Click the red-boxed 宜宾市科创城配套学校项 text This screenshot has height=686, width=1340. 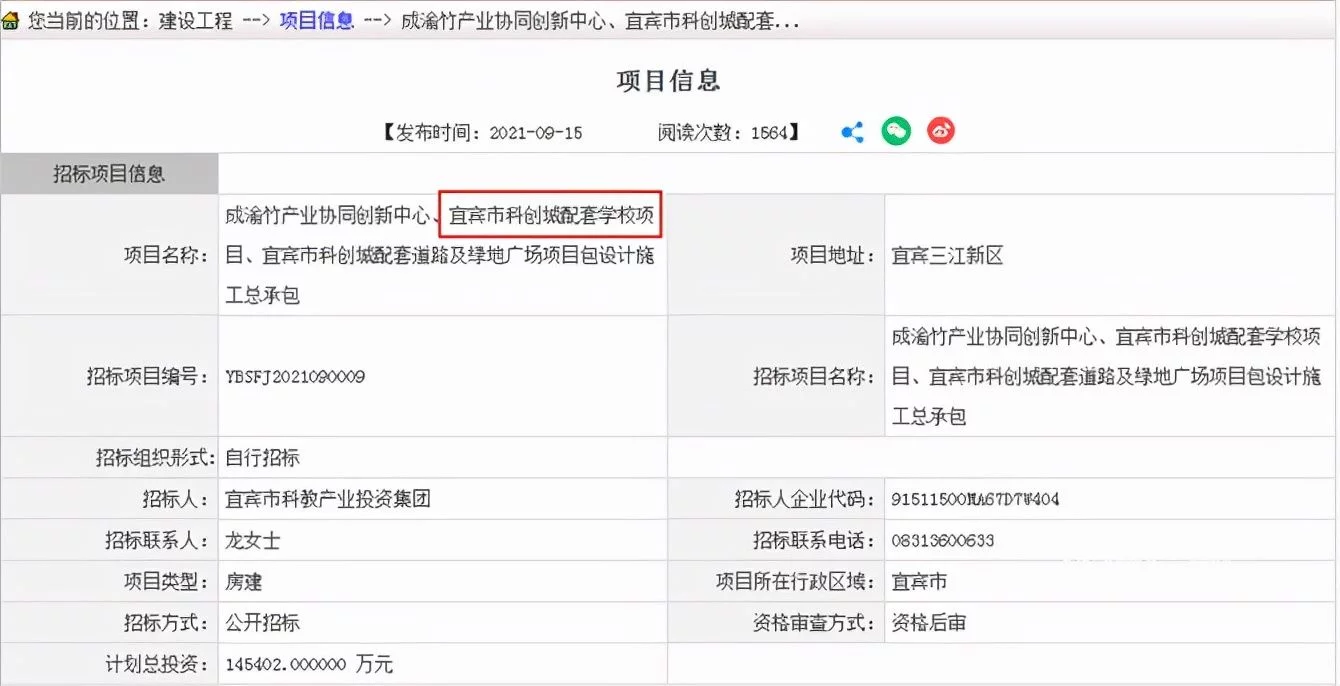[553, 215]
